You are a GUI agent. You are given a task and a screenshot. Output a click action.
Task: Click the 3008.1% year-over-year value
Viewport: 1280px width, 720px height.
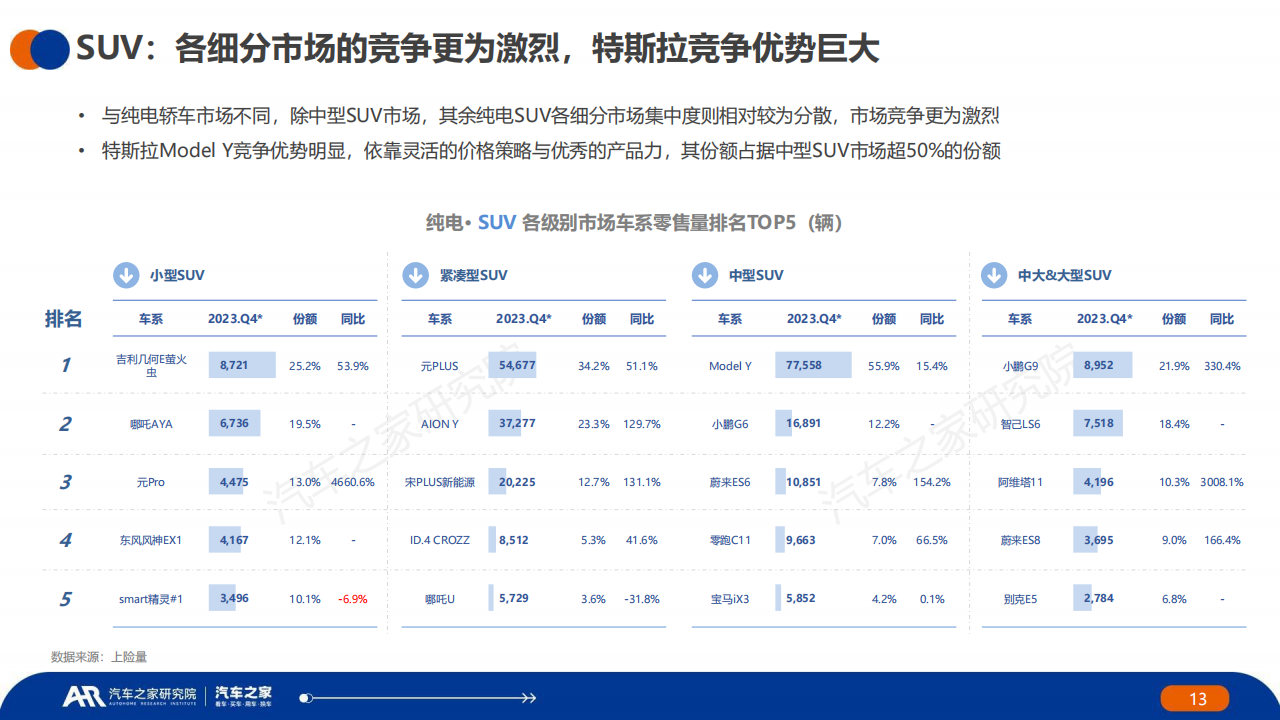click(1222, 482)
